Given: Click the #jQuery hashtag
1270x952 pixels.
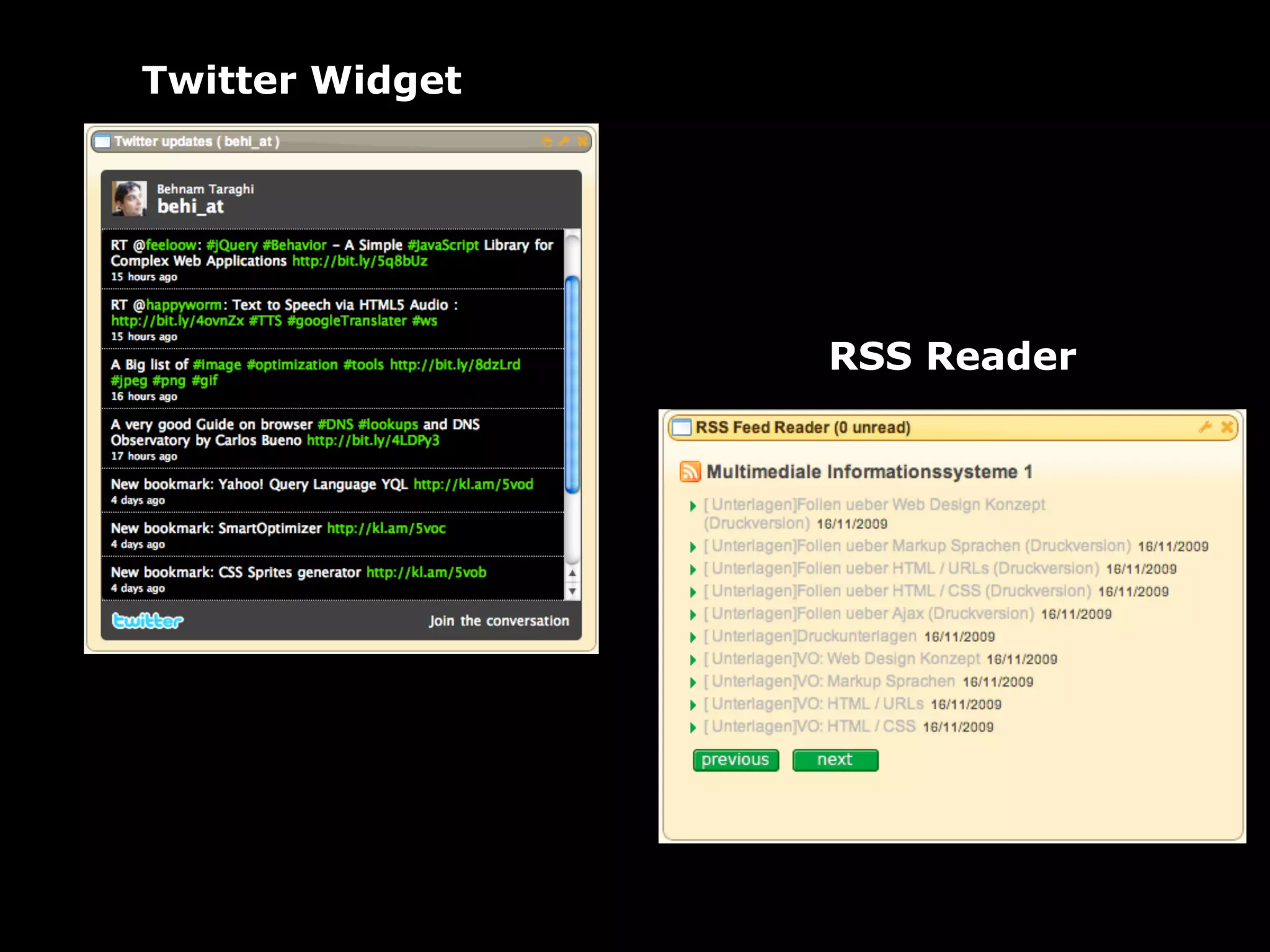Looking at the screenshot, I should tap(232, 245).
